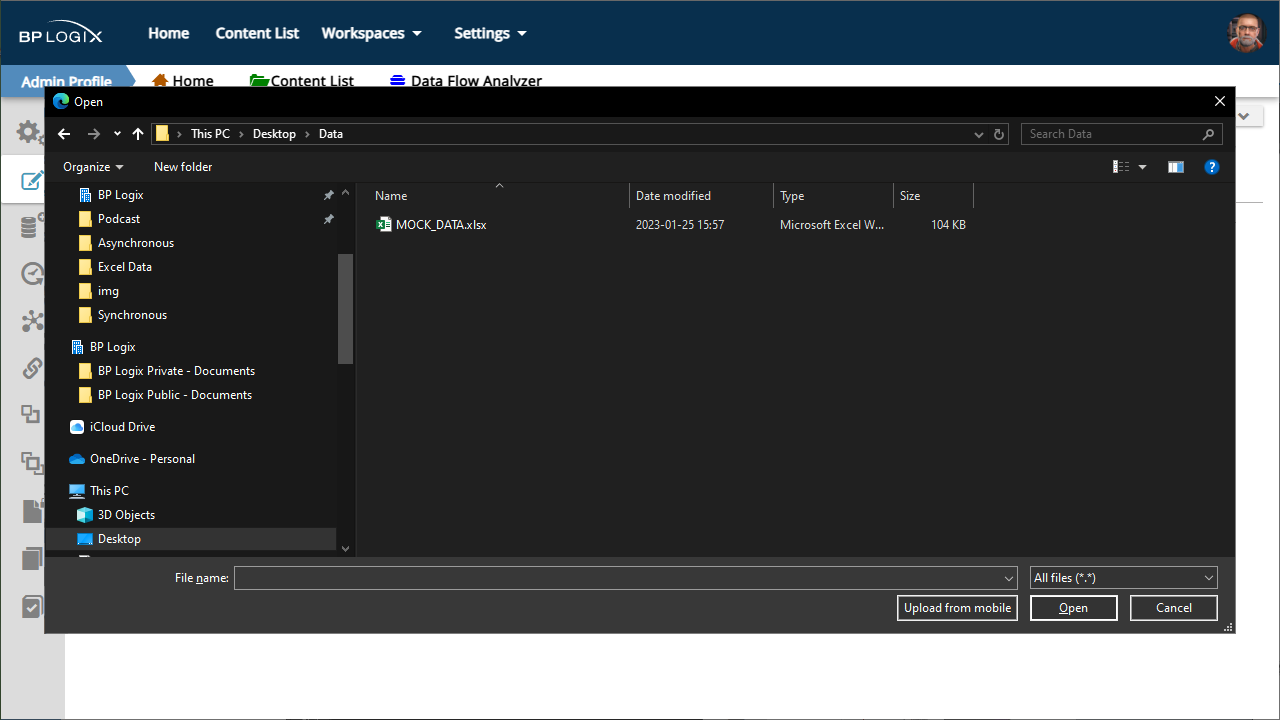Click Upload from mobile button
Screen dimensions: 1280x720
(957, 608)
